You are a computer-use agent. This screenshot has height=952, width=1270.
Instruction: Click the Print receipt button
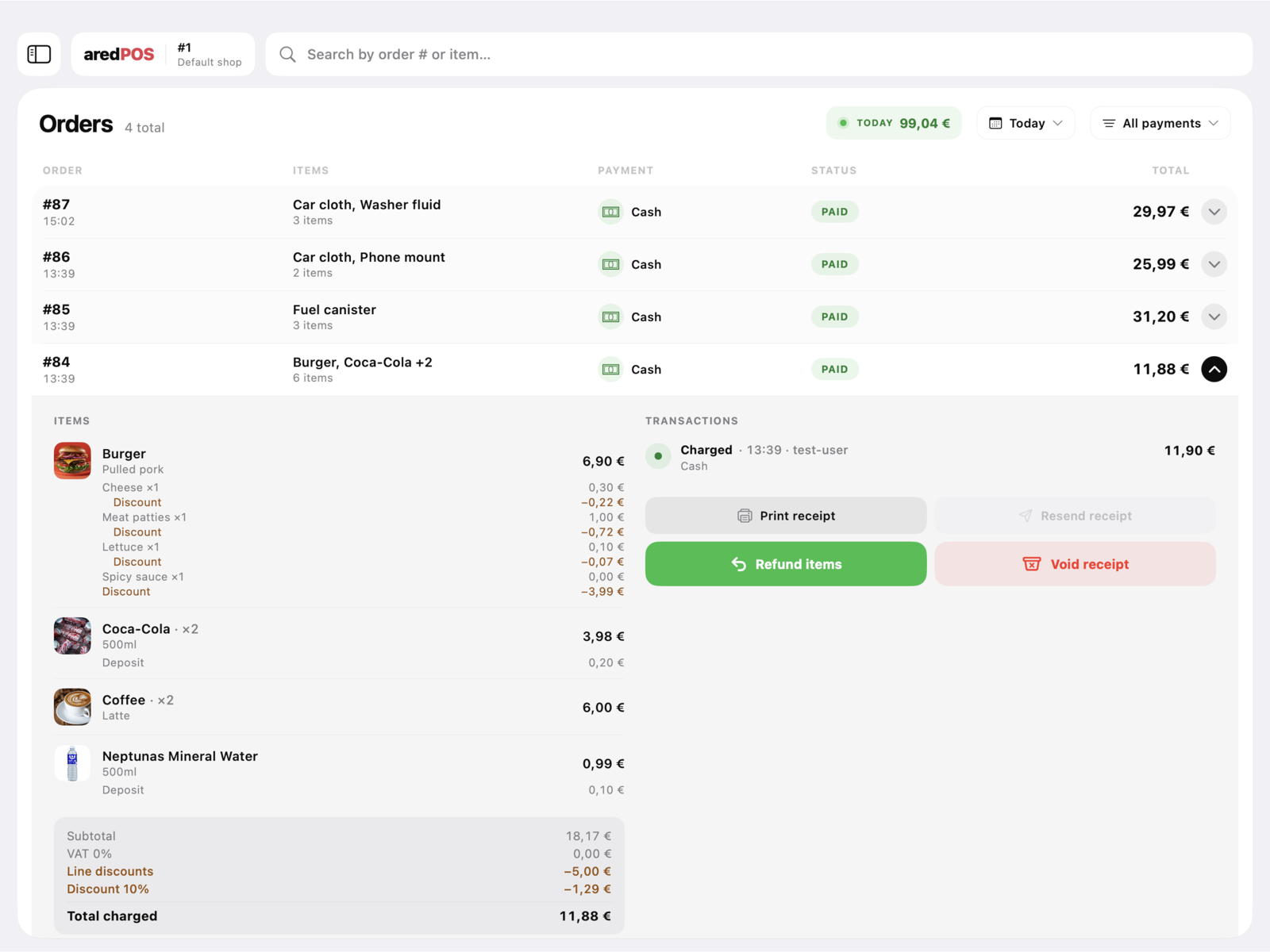point(786,516)
